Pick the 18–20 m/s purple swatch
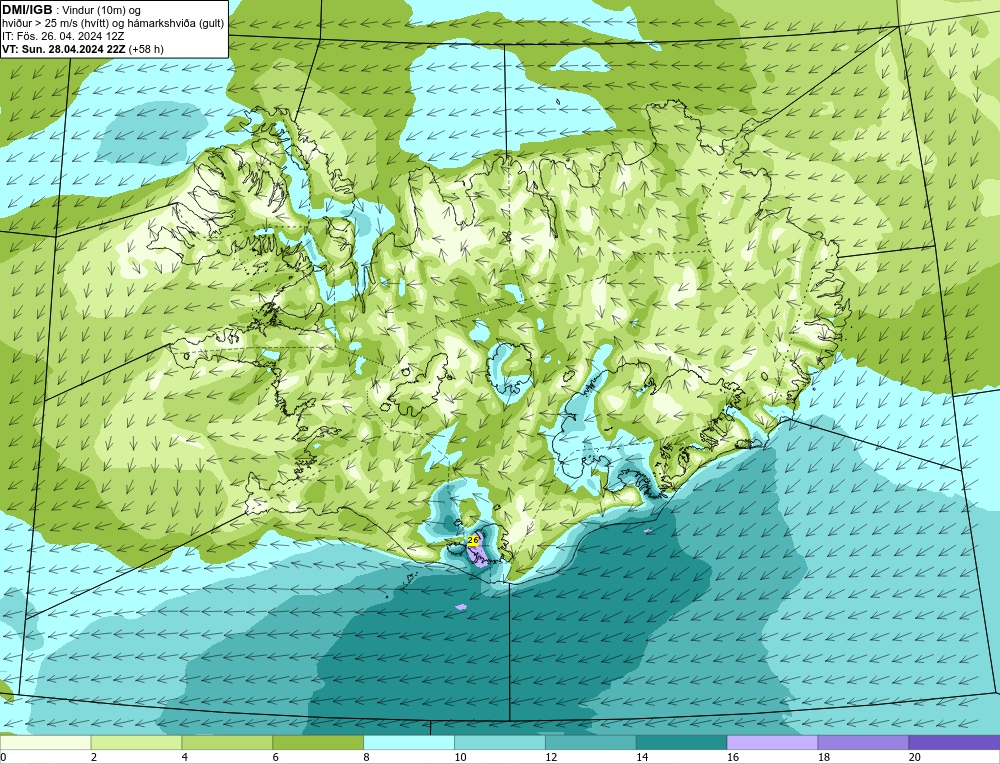 (x=863, y=742)
